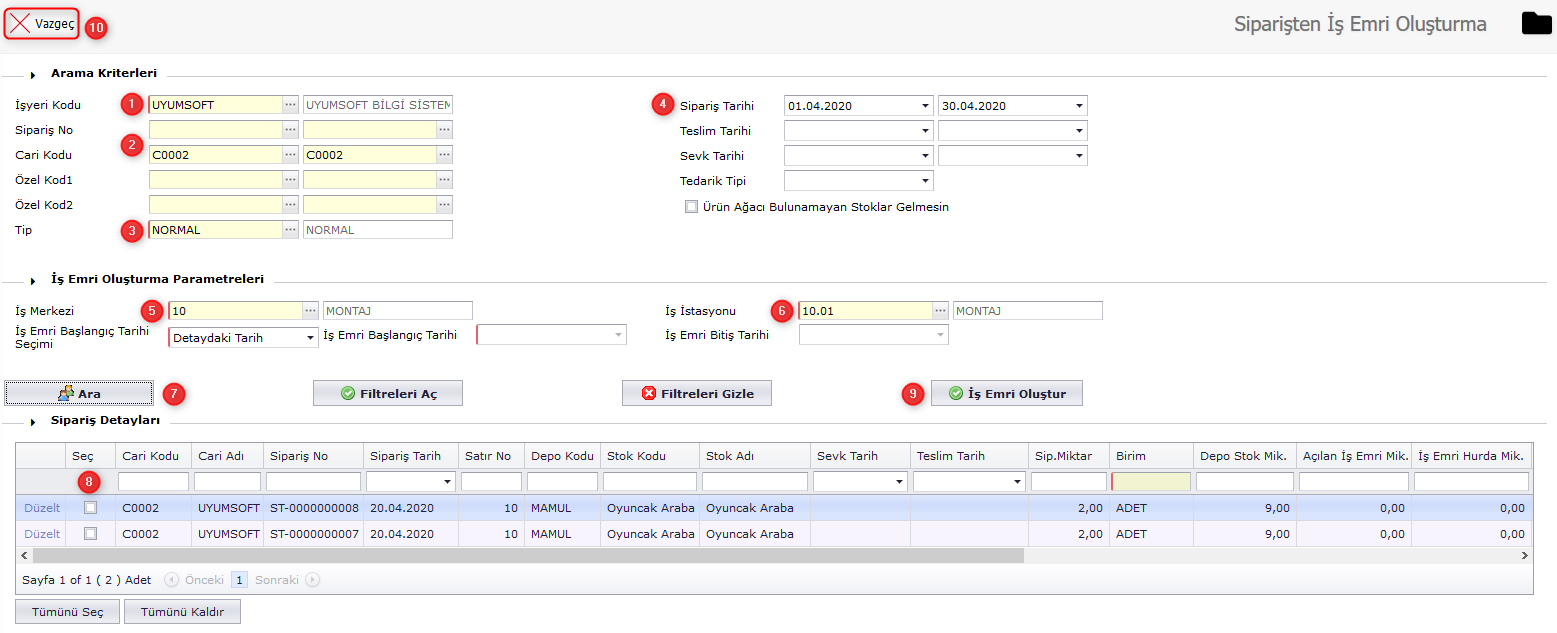
Task: Click Filtreleri Aç button
Action: [388, 393]
